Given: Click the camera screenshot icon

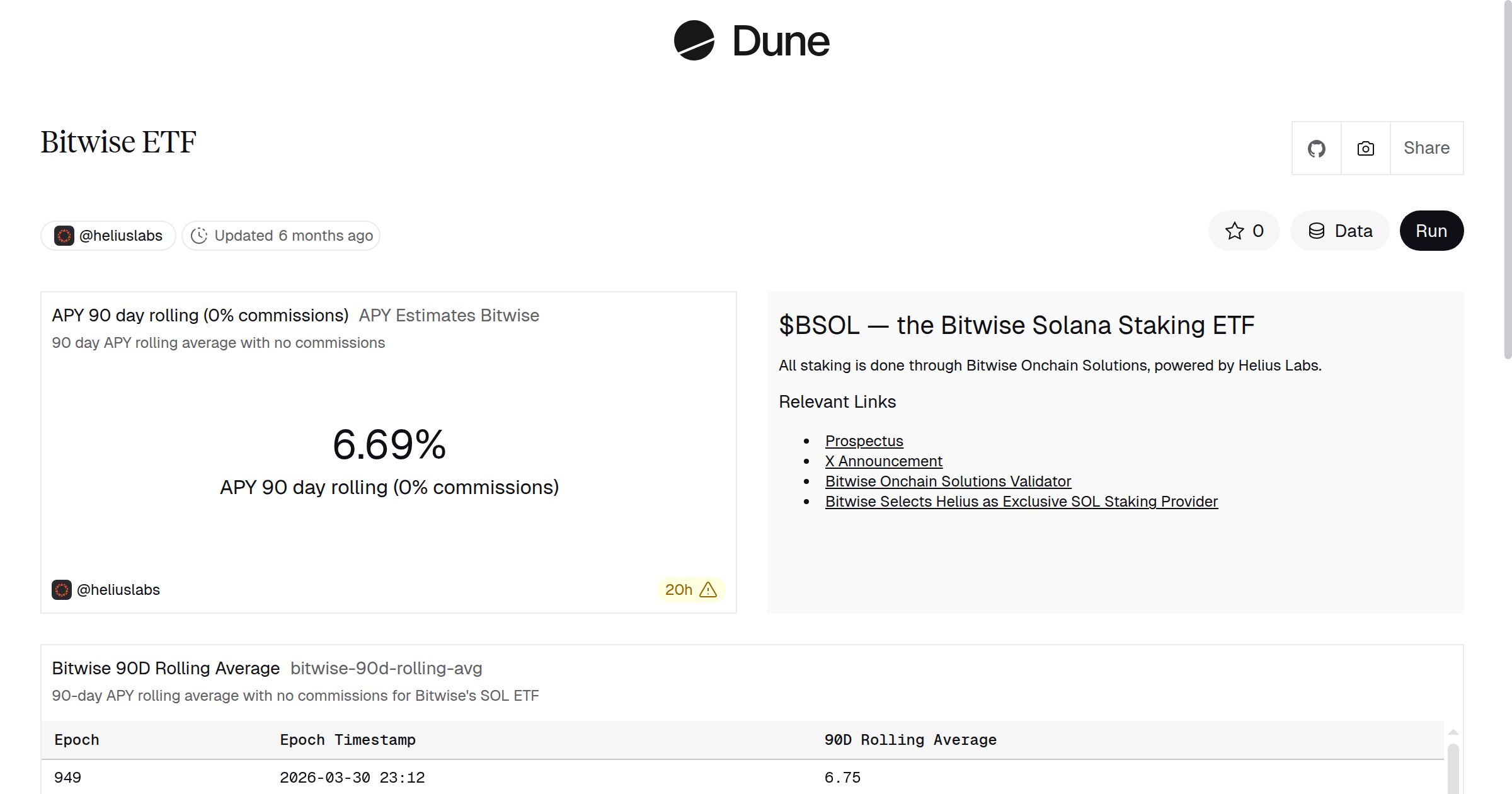Looking at the screenshot, I should [1365, 149].
